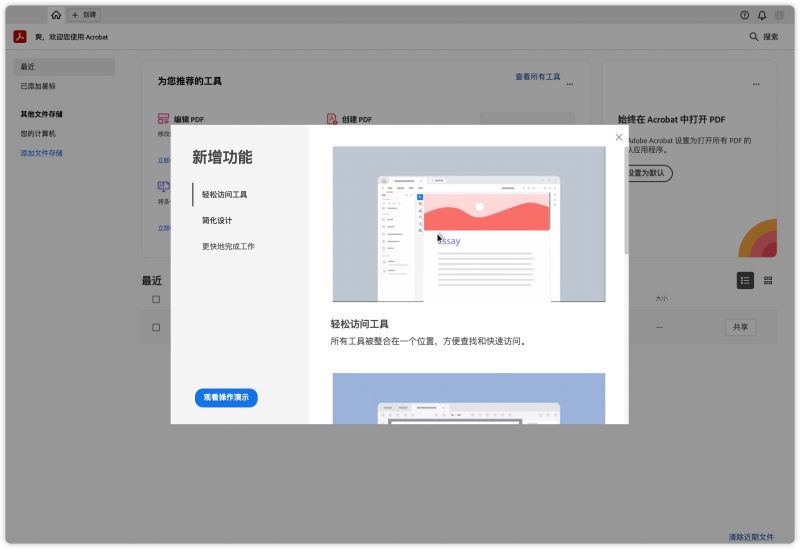The width and height of the screenshot is (800, 549).
Task: Toggle the select-all checkbox in the recent header
Action: (156, 300)
